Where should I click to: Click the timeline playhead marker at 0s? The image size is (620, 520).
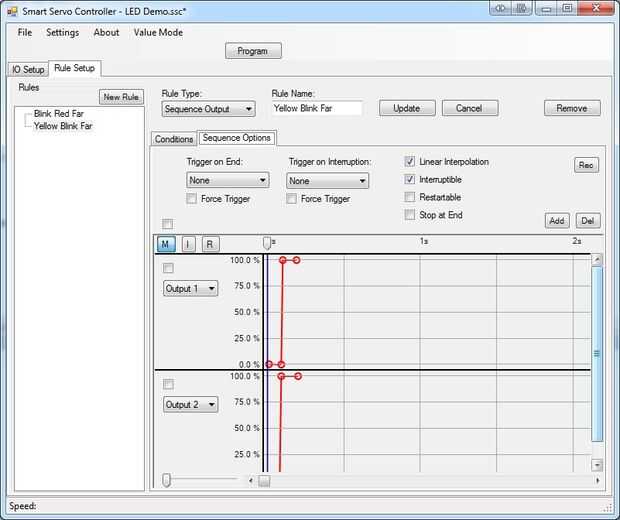tap(267, 243)
